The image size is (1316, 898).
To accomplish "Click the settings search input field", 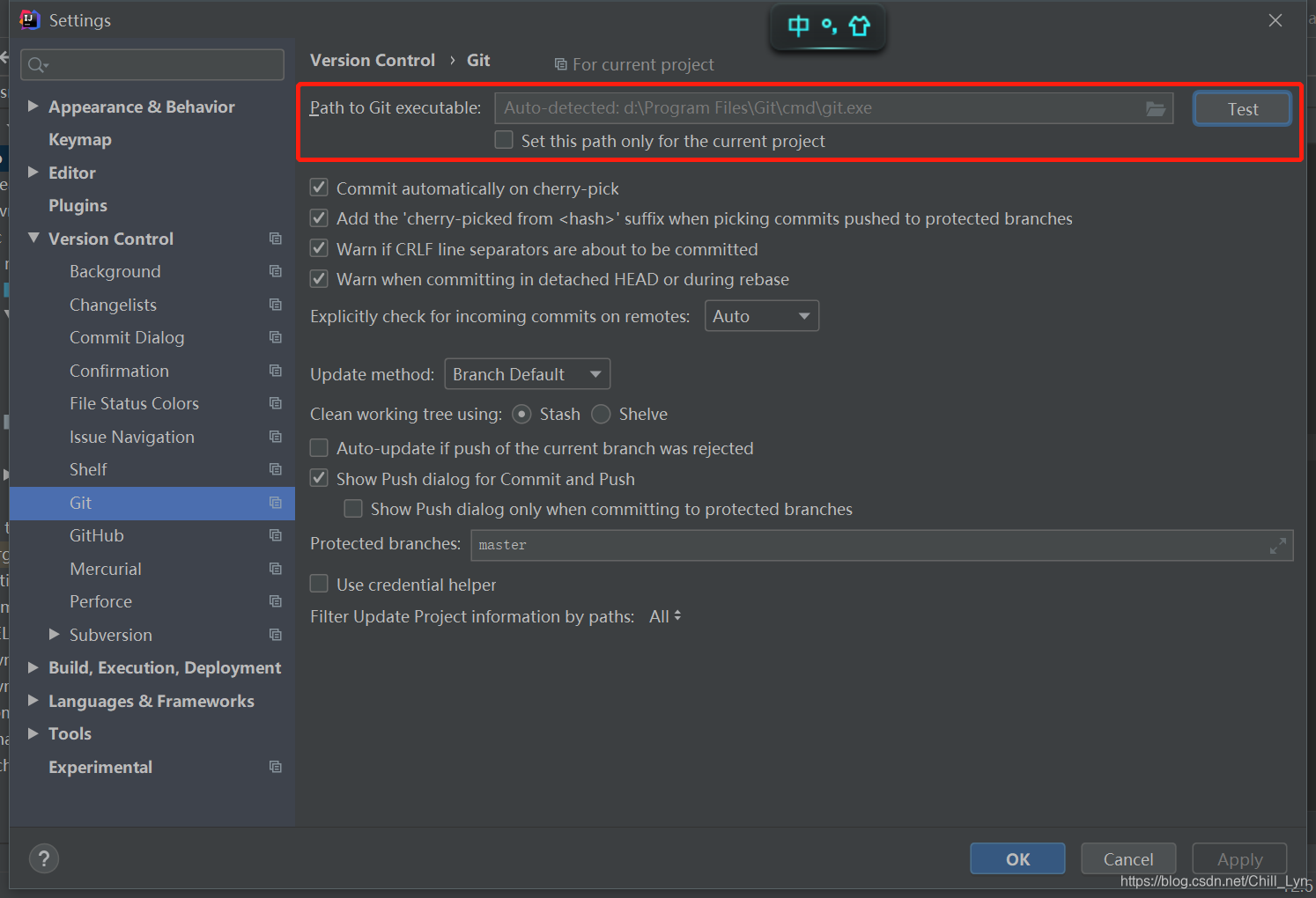I will click(x=152, y=65).
